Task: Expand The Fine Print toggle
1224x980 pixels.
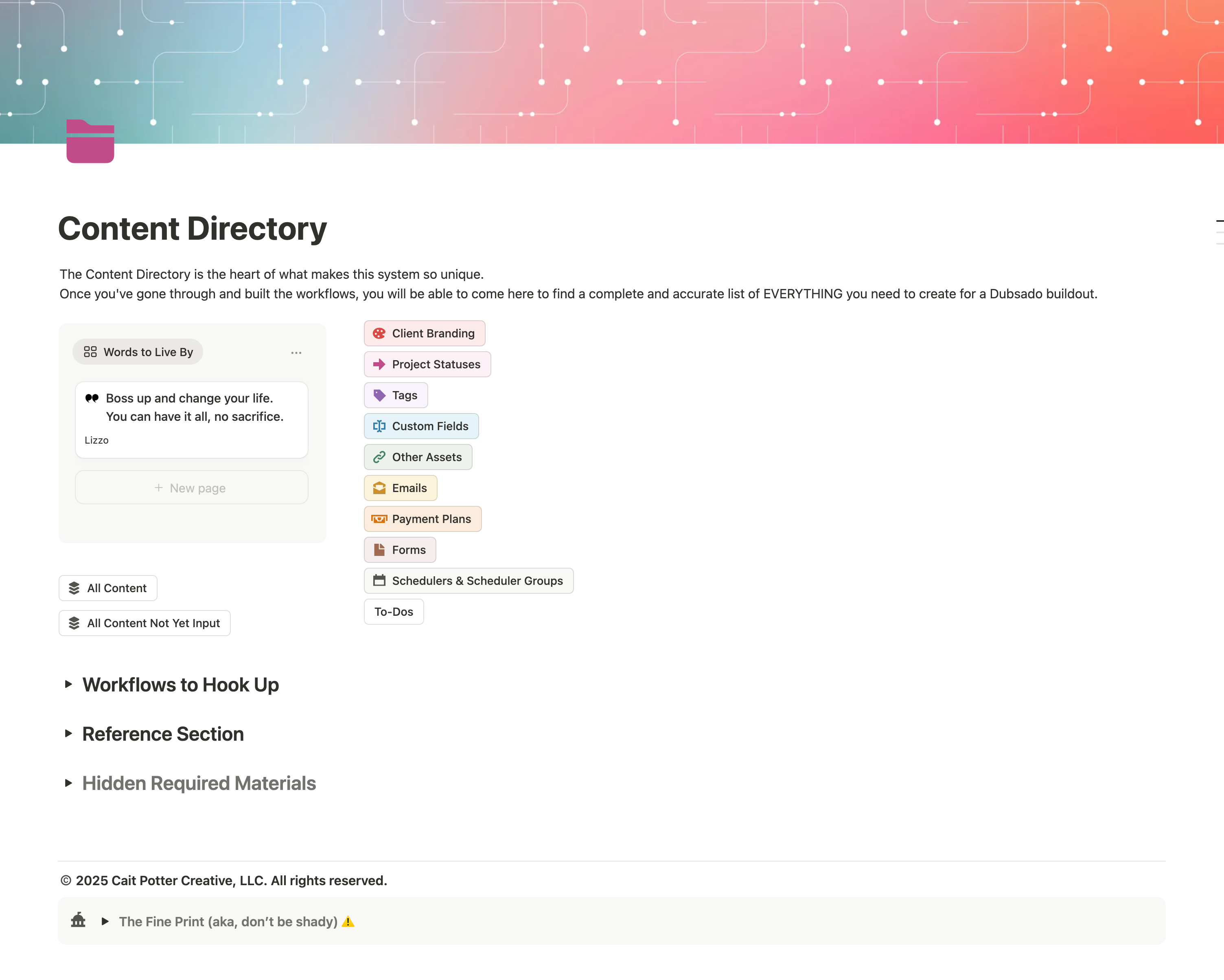Action: click(x=105, y=921)
